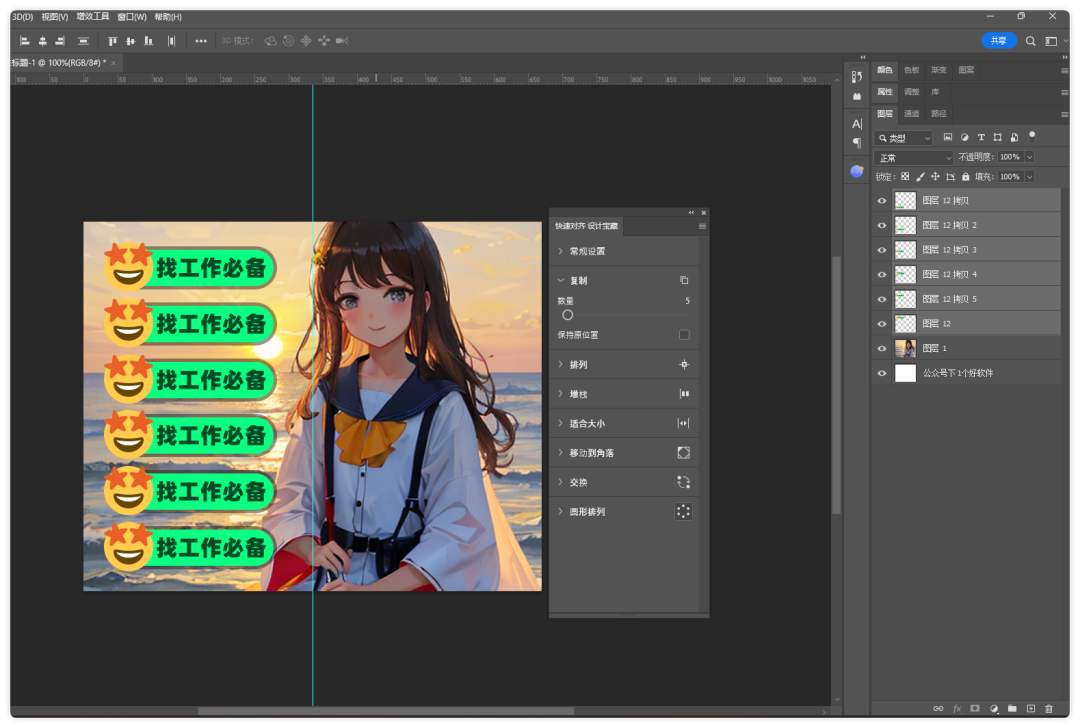The height and width of the screenshot is (728, 1080).
Task: Hide the 图层 1 layer
Action: tap(882, 349)
